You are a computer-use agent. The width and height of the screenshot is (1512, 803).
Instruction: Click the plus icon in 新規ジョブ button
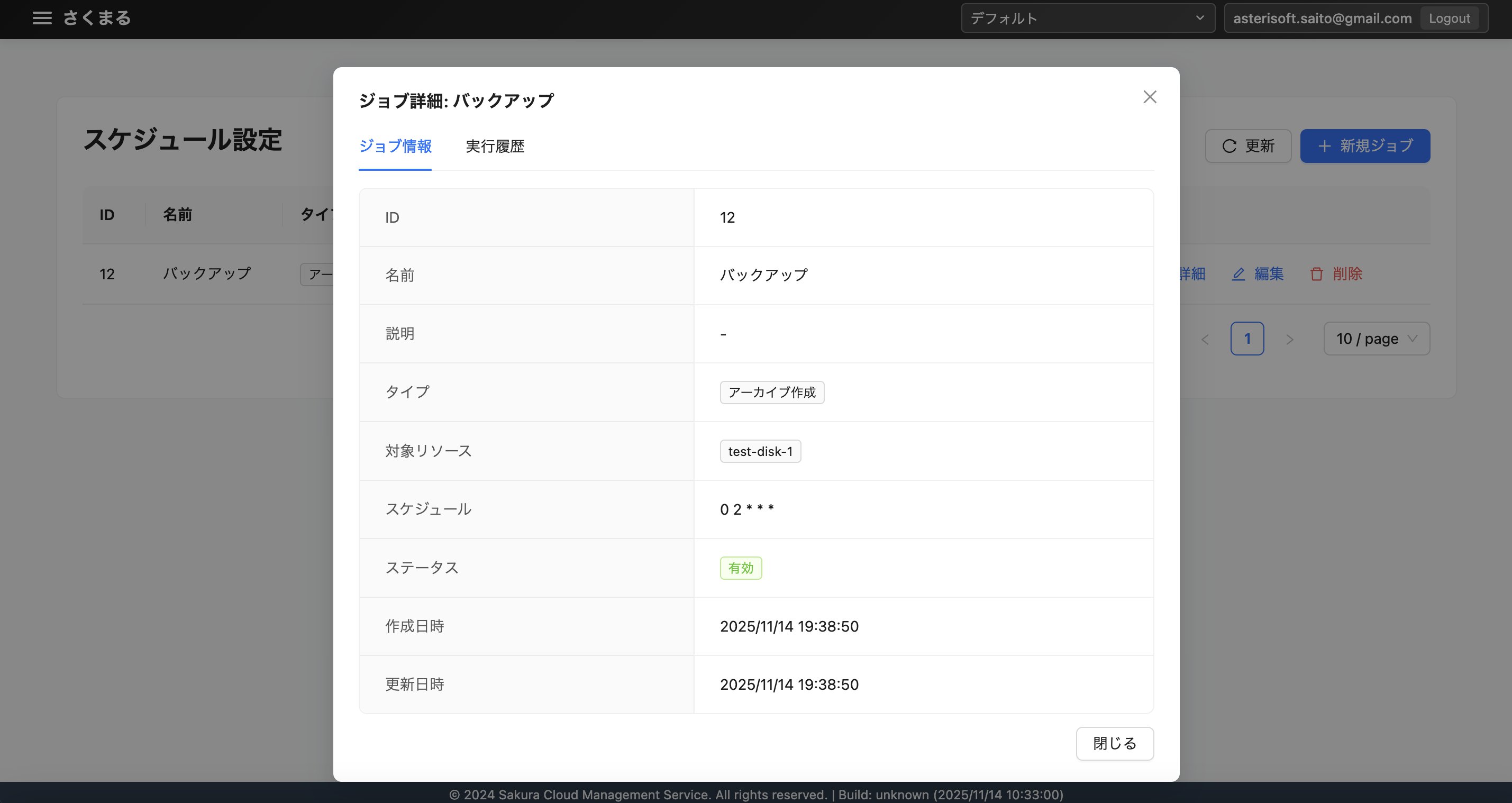1324,146
